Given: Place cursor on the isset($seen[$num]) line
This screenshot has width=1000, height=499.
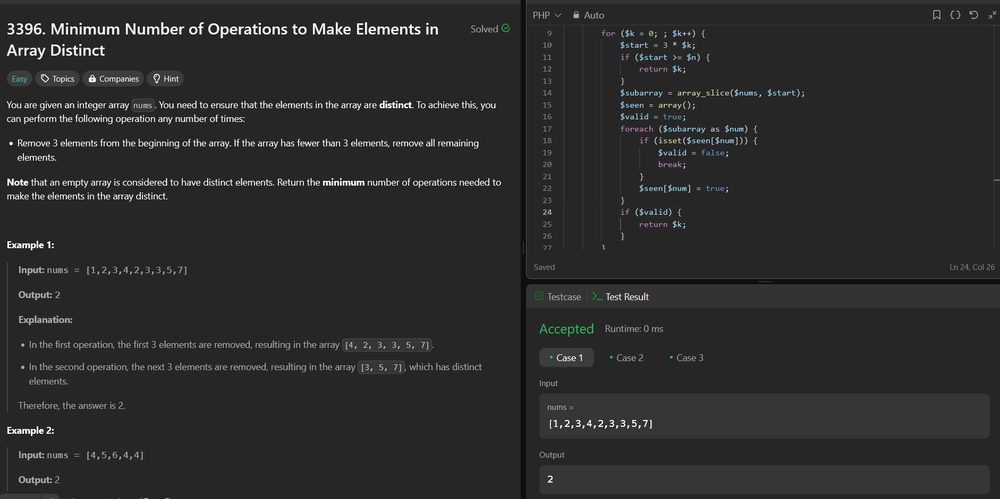Looking at the screenshot, I should (698, 141).
